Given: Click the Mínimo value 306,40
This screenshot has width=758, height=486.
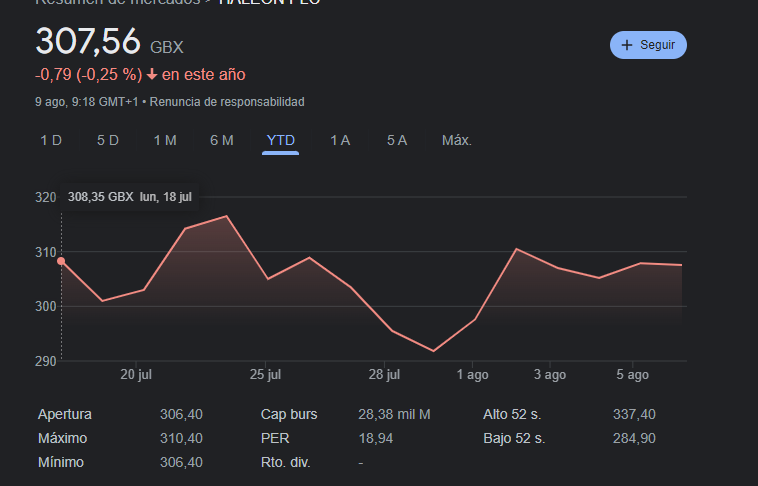Looking at the screenshot, I should pyautogui.click(x=181, y=462).
